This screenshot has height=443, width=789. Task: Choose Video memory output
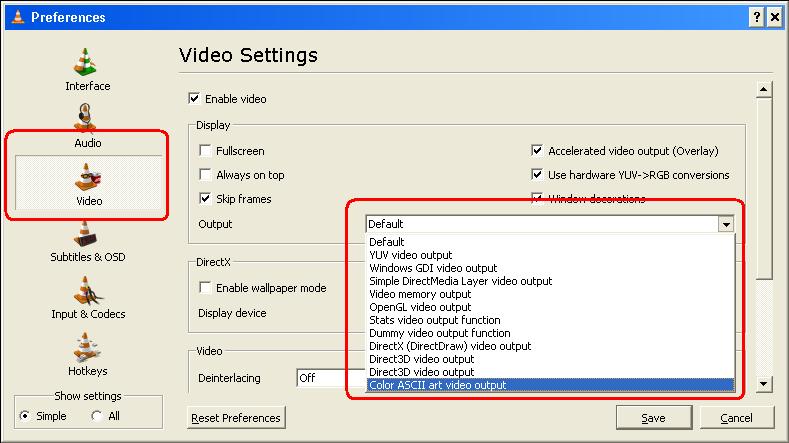point(550,294)
